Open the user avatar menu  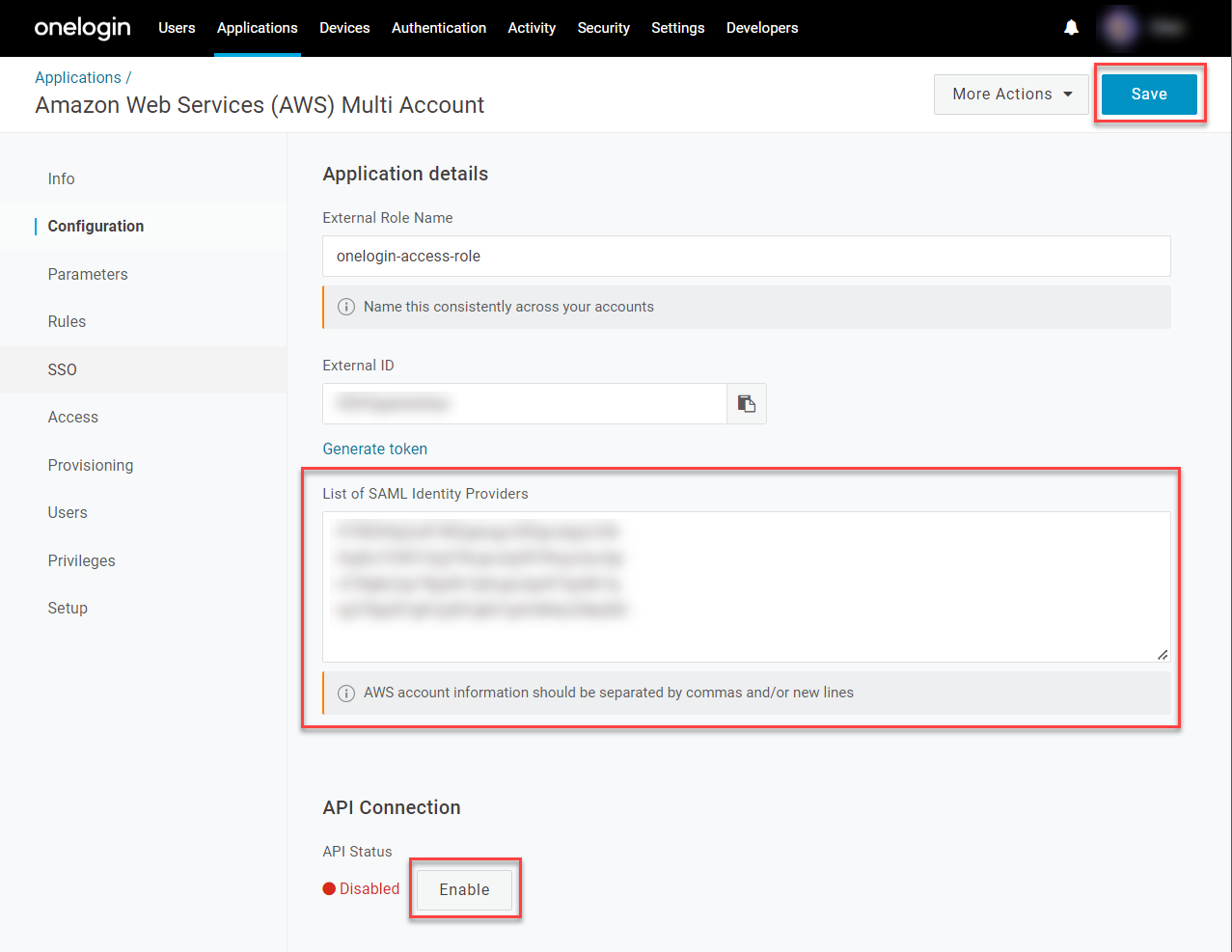tap(1119, 28)
